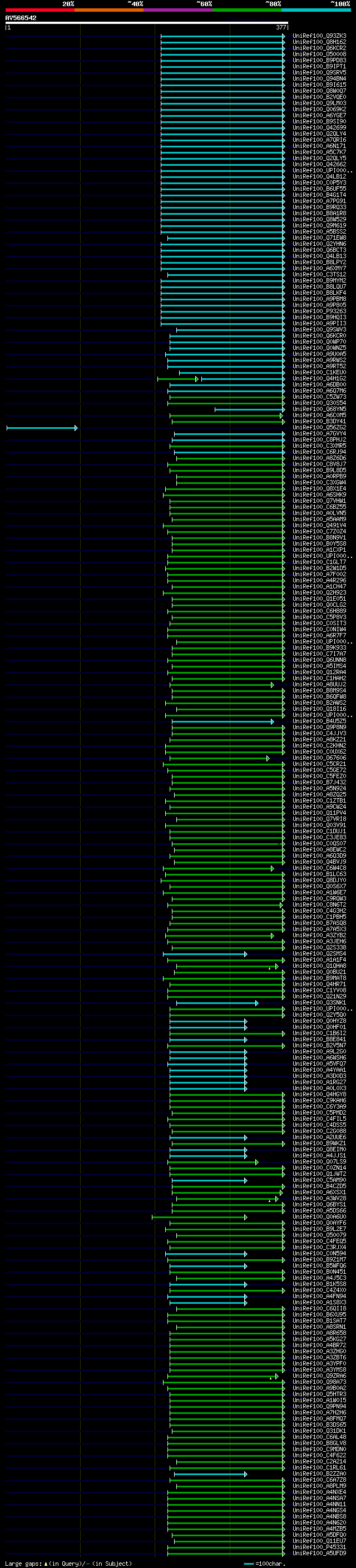This screenshot has width=356, height=1568.
Task: Open hit UniRef100_B9IPT1
Action: tap(319, 66)
